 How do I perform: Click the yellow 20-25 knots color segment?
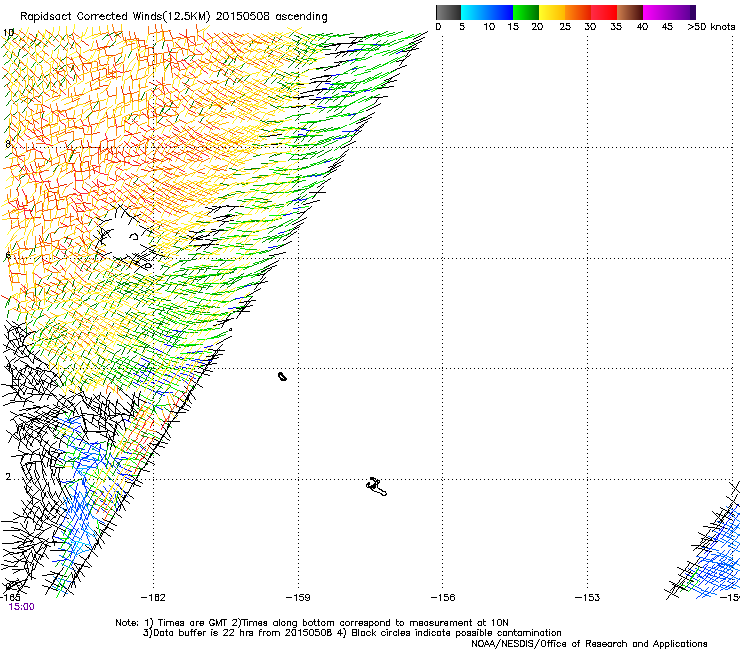(552, 12)
